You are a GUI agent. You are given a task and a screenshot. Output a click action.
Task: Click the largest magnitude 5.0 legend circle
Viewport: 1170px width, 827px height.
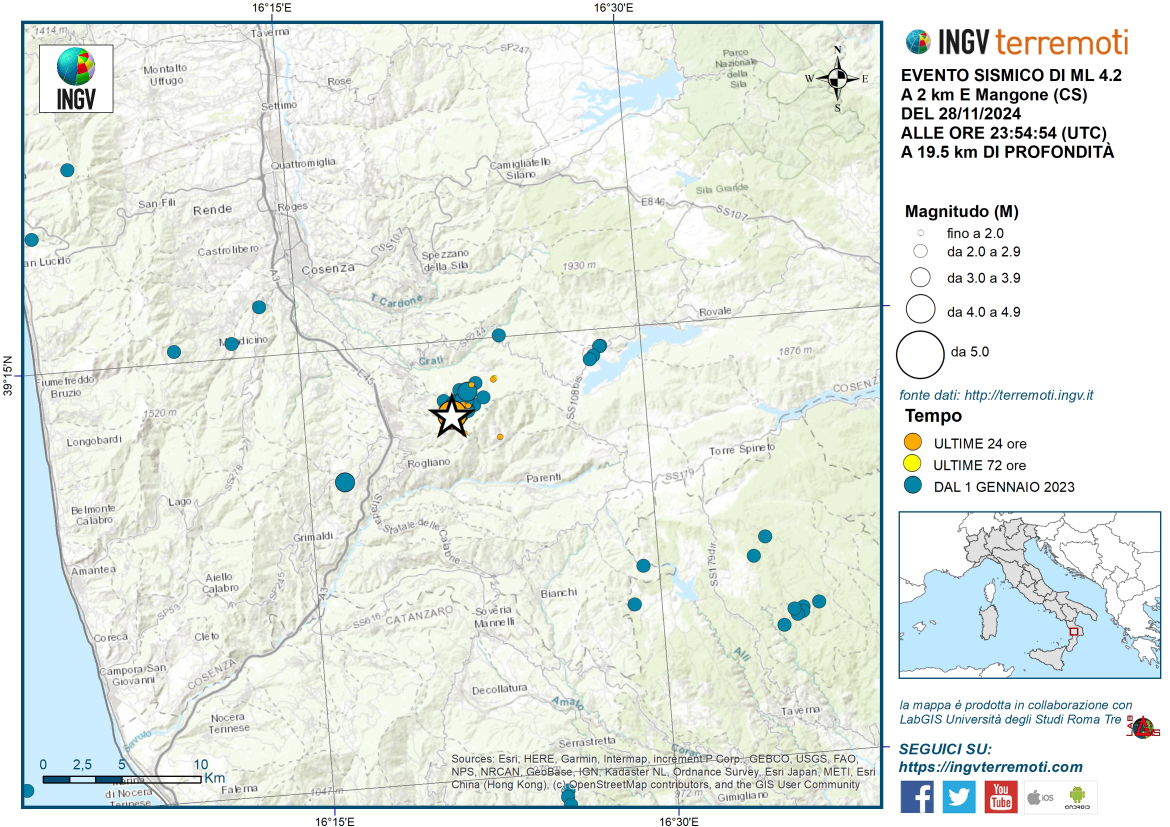coord(920,352)
